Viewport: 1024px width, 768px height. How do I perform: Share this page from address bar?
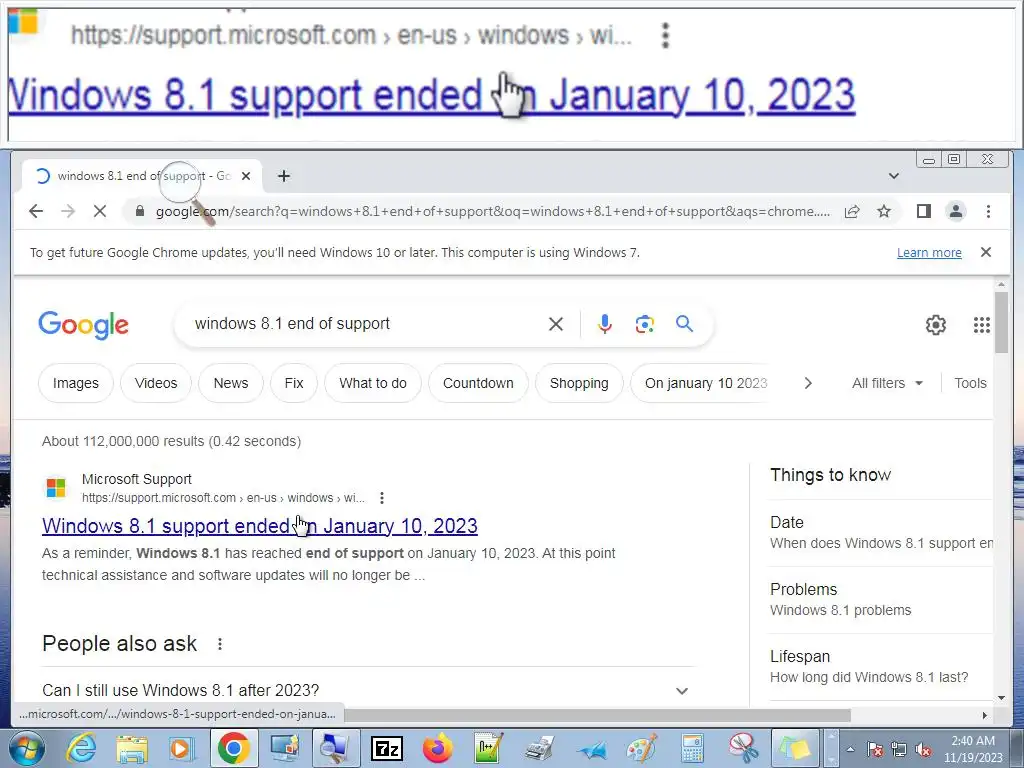852,211
